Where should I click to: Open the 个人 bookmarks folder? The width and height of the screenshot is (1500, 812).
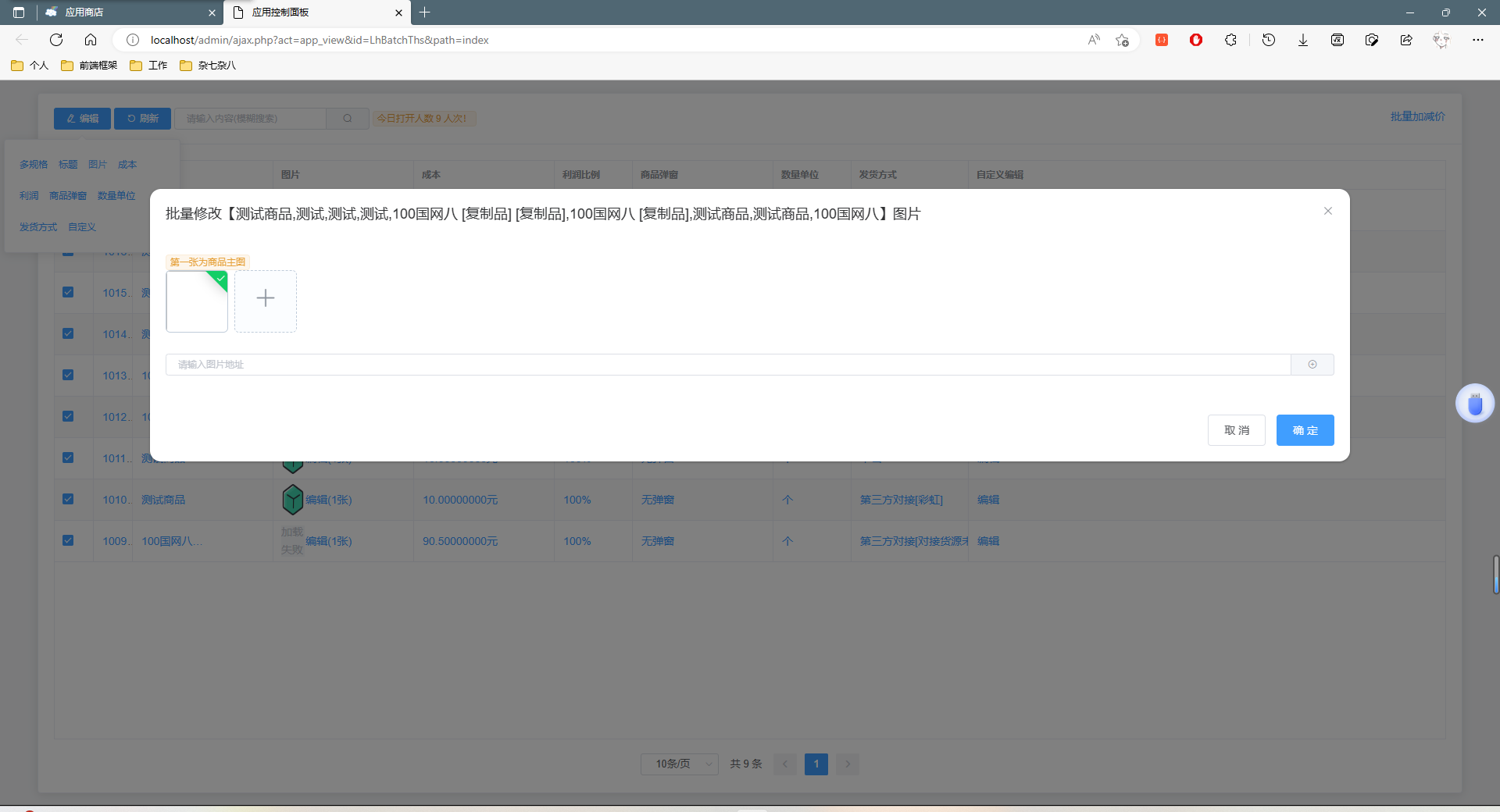click(x=30, y=66)
